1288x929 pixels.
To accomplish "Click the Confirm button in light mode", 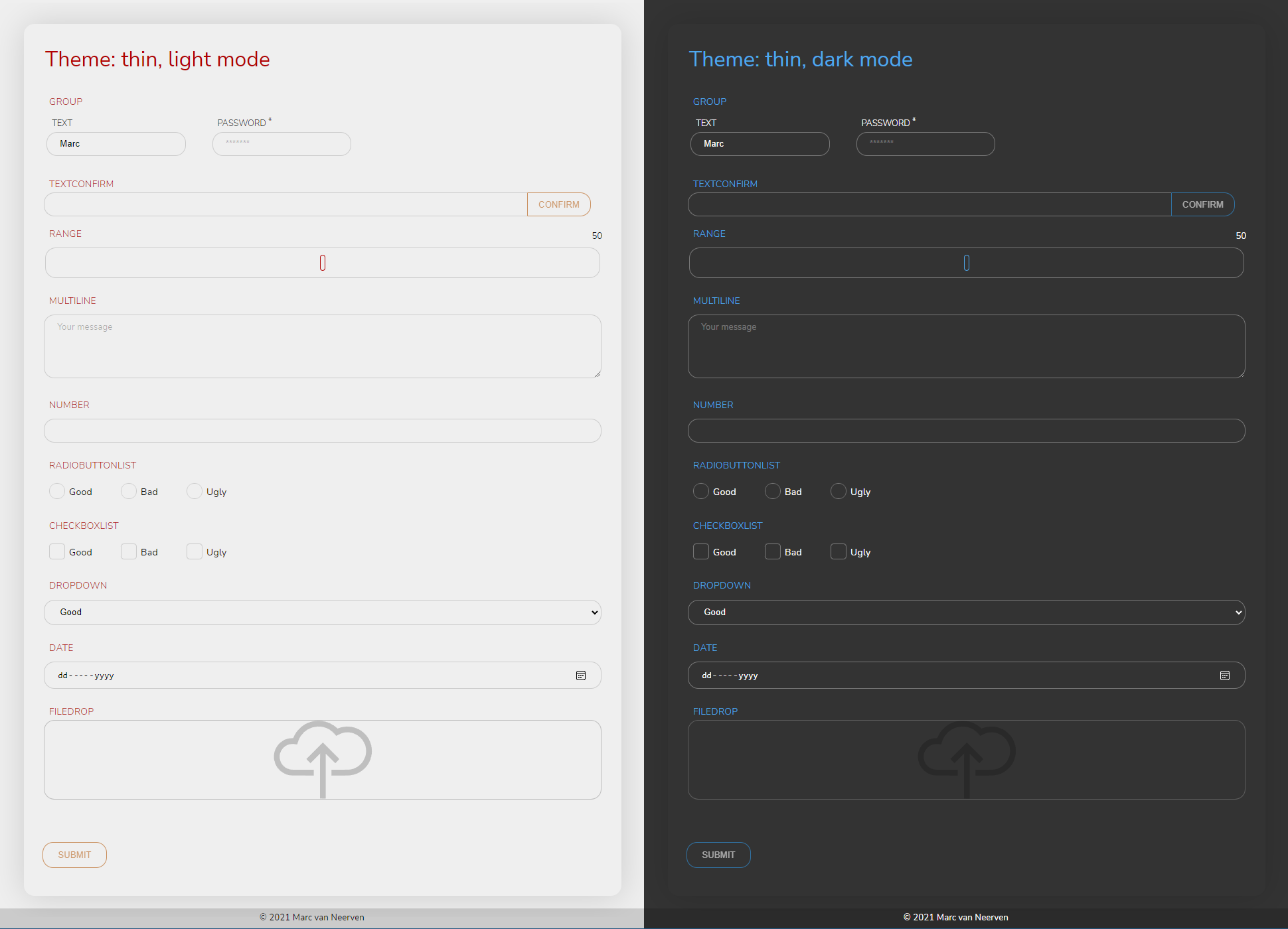I will tap(559, 204).
